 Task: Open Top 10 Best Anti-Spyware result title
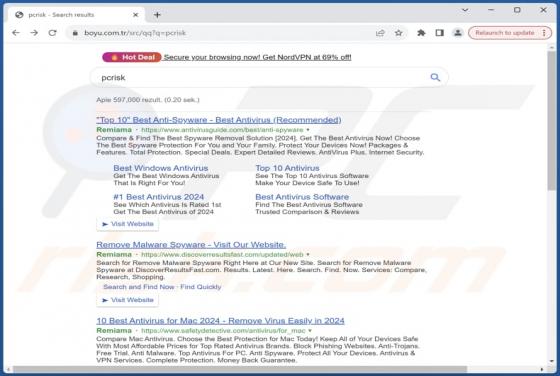pyautogui.click(x=219, y=120)
